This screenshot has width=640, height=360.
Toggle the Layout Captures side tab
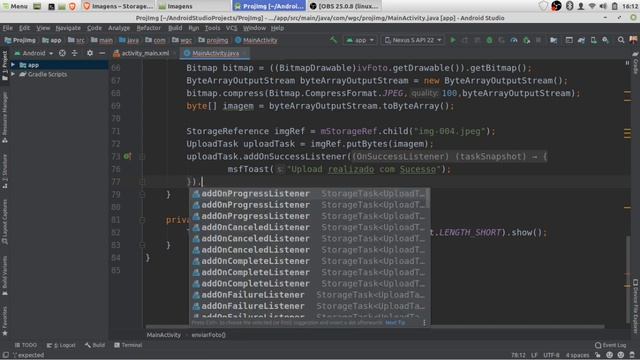tap(5, 223)
